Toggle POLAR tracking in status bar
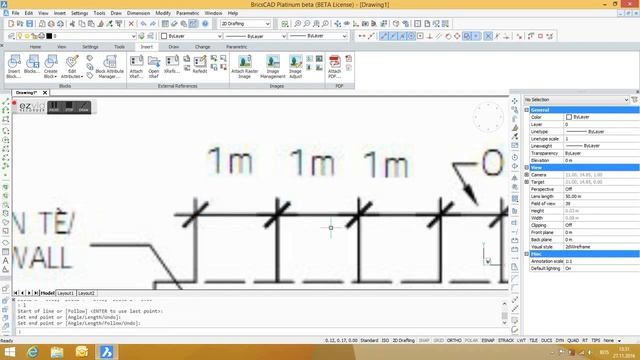The image size is (640, 360). tap(471, 340)
